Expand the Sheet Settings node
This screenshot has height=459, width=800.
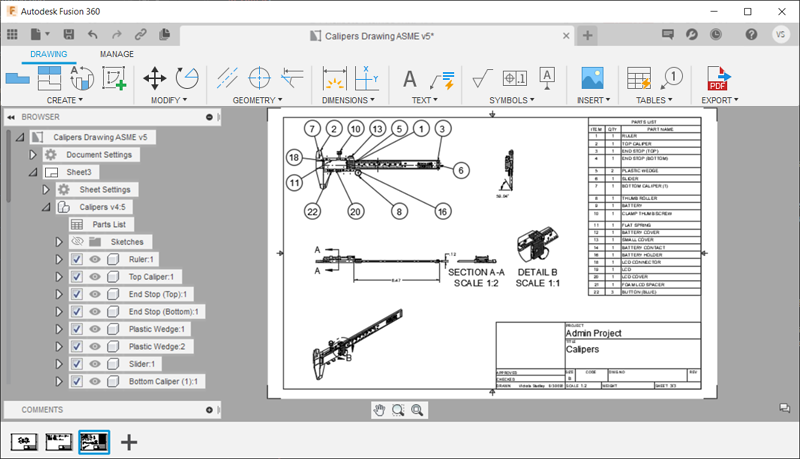click(46, 190)
